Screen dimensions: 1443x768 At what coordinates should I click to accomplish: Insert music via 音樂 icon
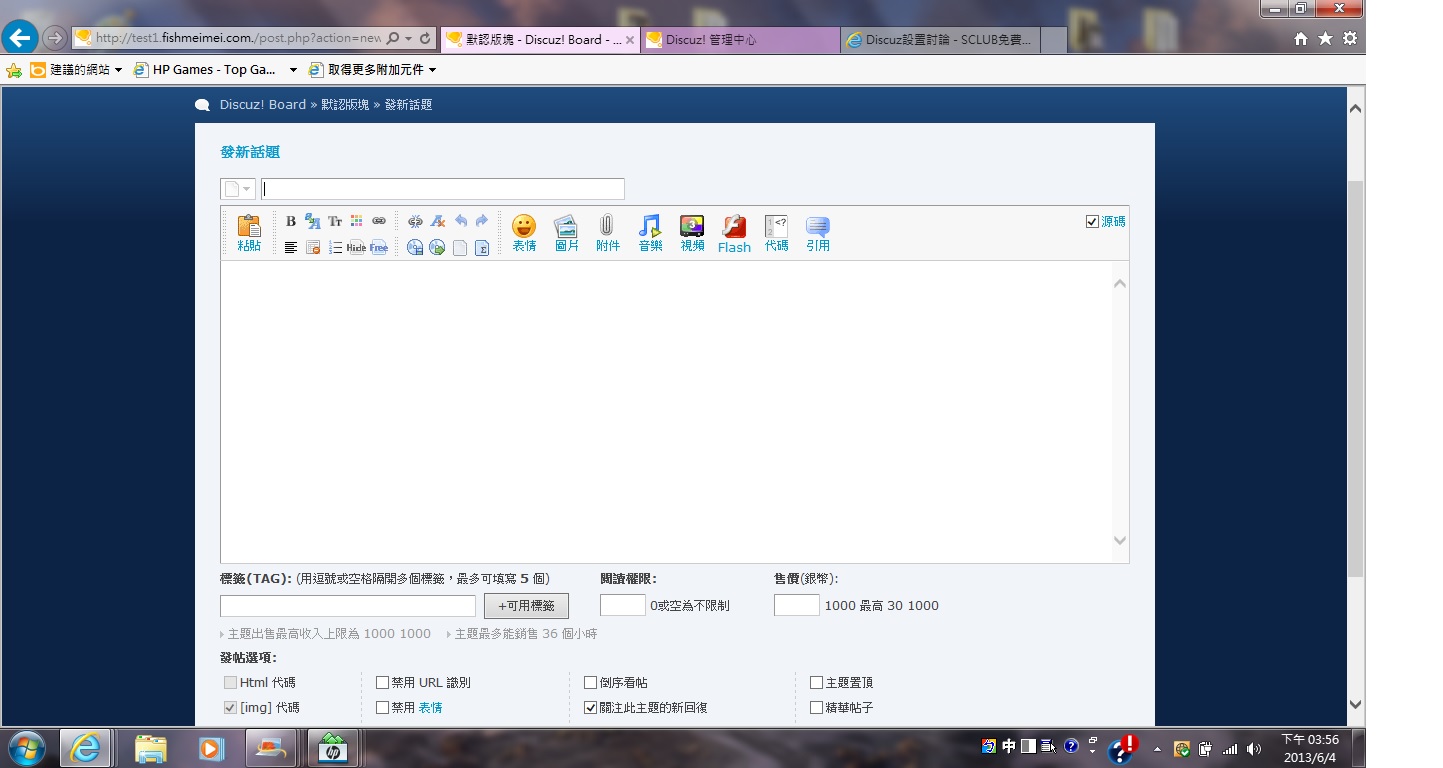pyautogui.click(x=650, y=233)
